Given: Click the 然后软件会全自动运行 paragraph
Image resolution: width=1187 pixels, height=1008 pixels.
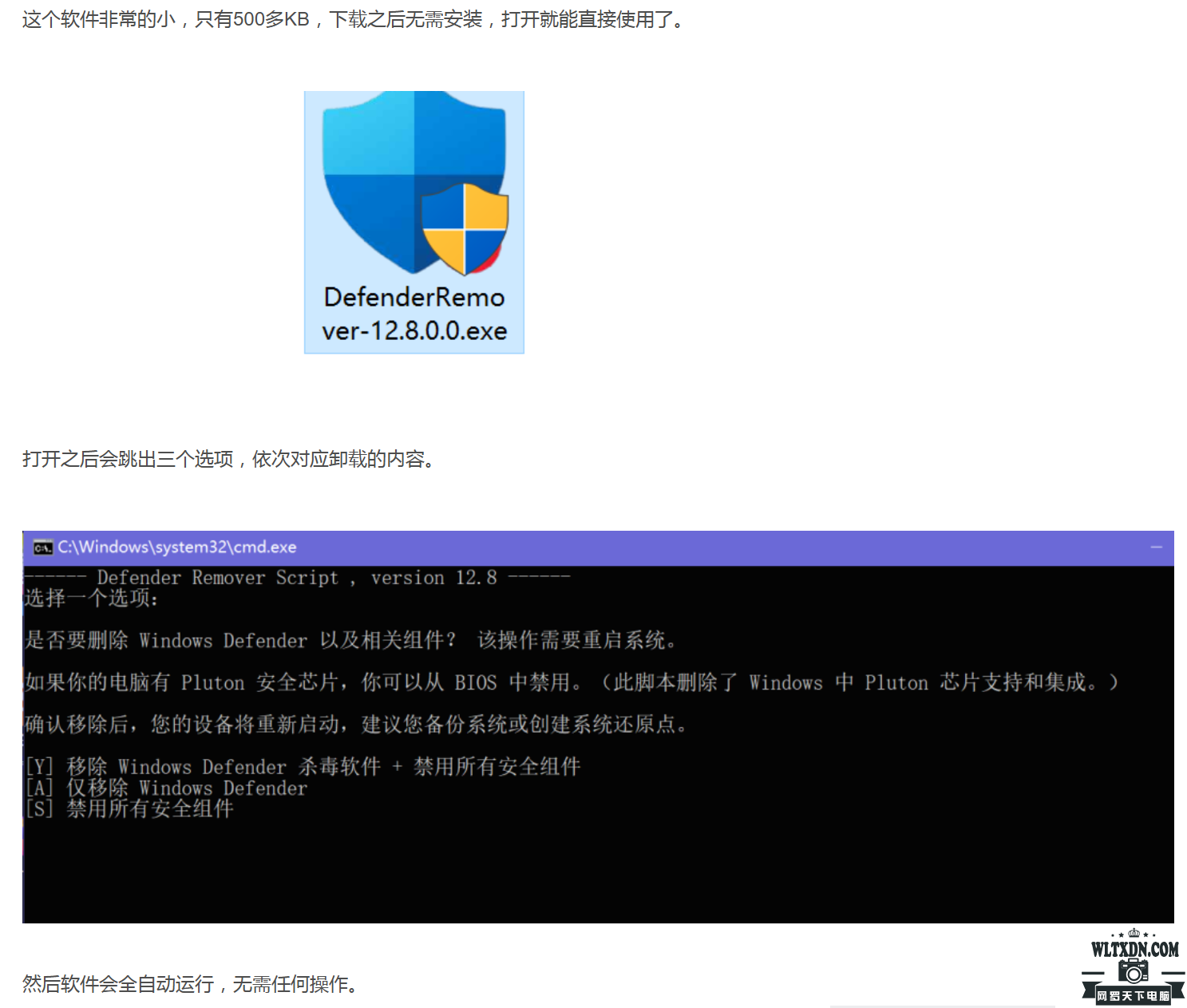Looking at the screenshot, I should tap(189, 984).
